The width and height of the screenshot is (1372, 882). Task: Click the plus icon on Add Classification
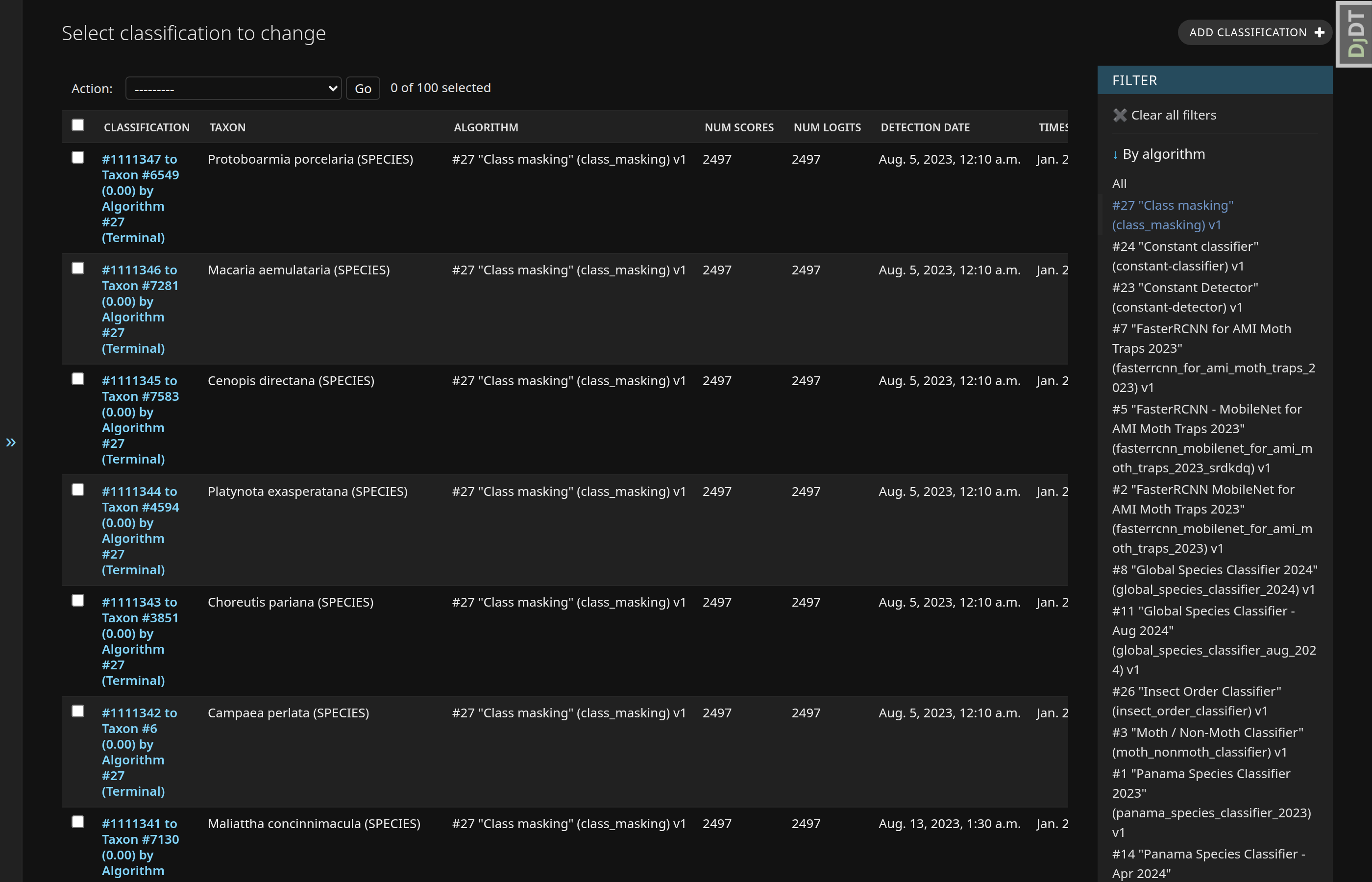click(1319, 33)
